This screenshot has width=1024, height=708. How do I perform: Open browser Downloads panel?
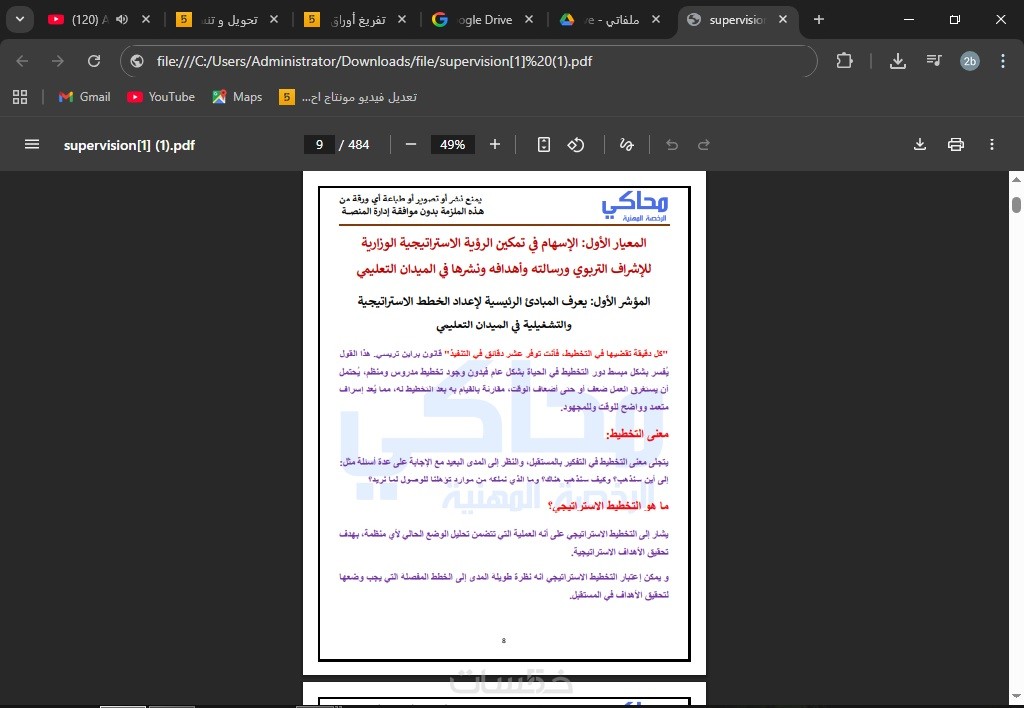898,61
